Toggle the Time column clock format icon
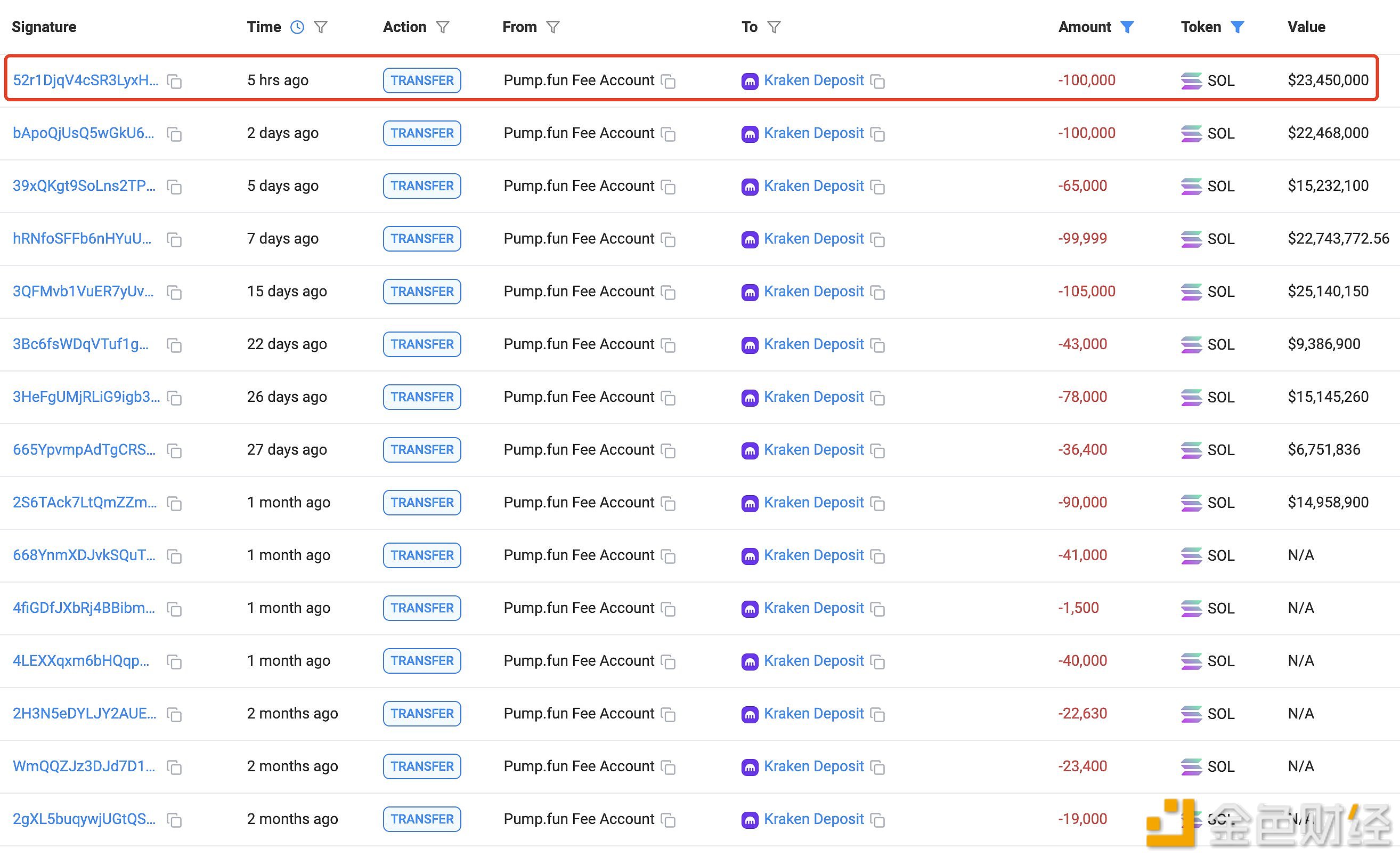 tap(297, 27)
